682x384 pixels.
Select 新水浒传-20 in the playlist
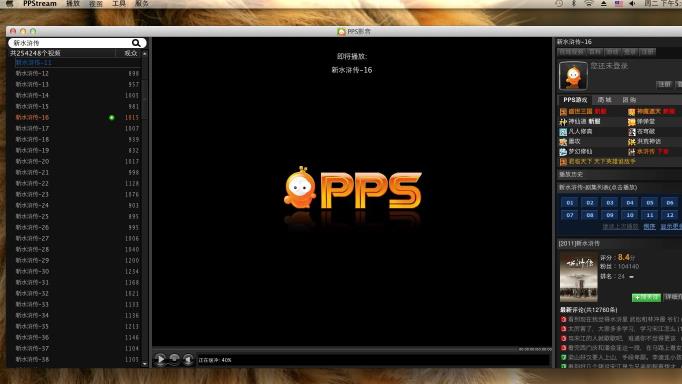(x=77, y=161)
